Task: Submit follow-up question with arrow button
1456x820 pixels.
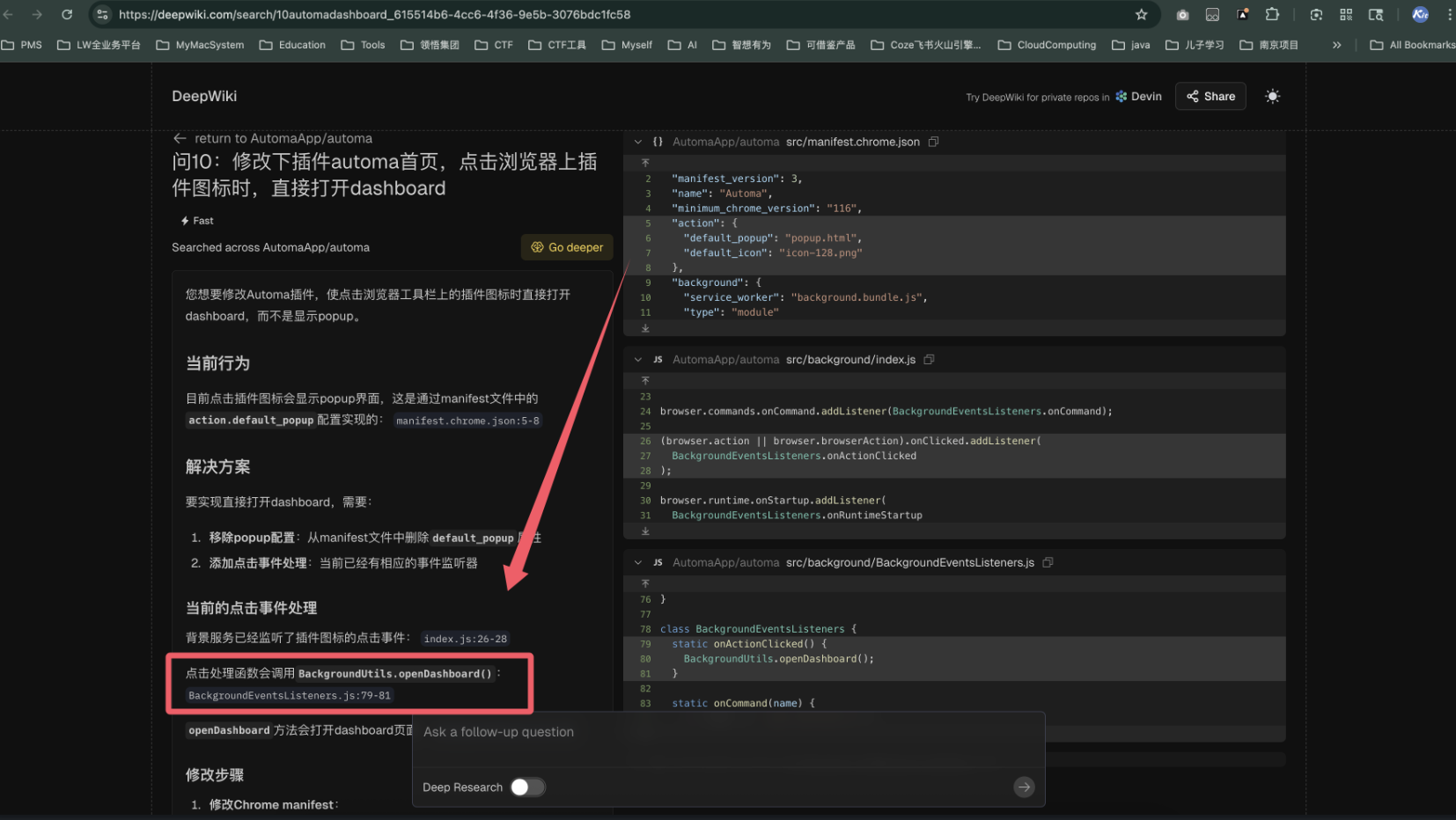Action: coord(1024,787)
